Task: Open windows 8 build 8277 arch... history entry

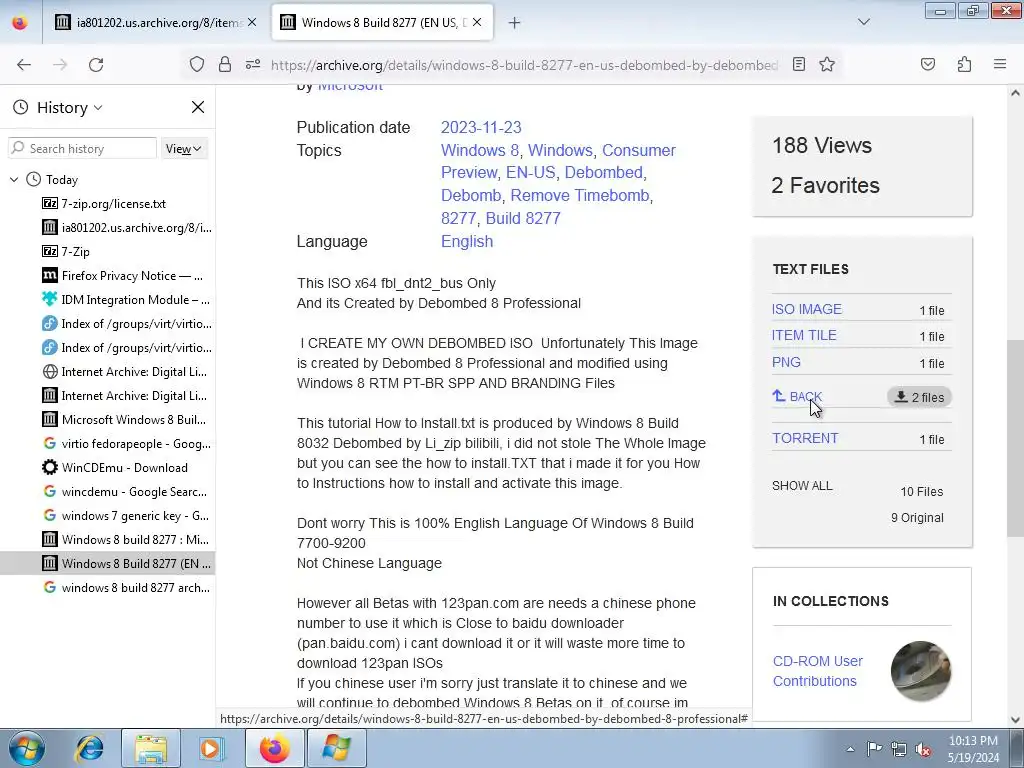Action: (127, 588)
